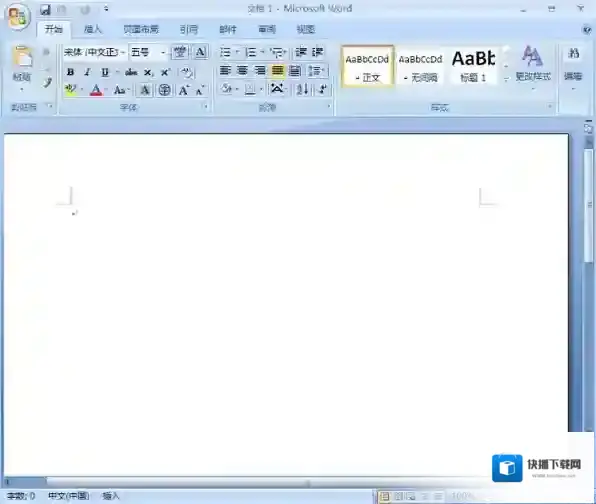Open the font name 宋体 dropdown
This screenshot has width=596, height=504.
(122, 52)
